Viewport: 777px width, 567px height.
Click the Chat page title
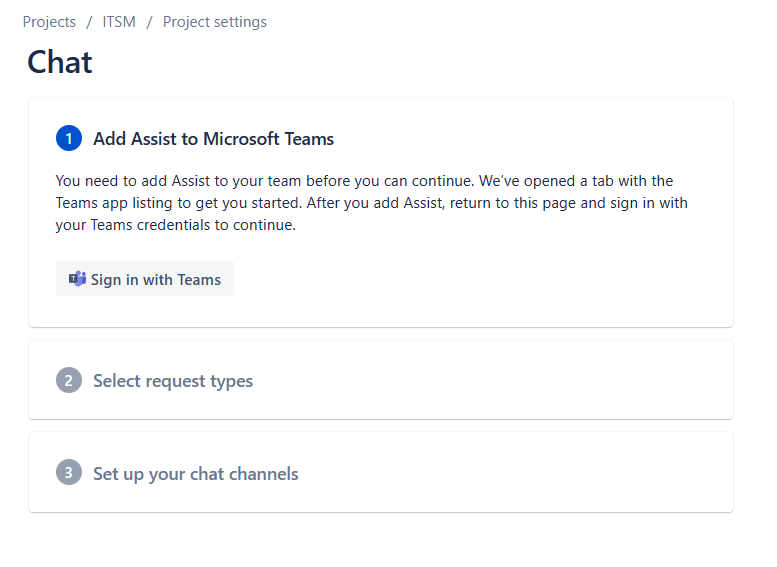(60, 62)
